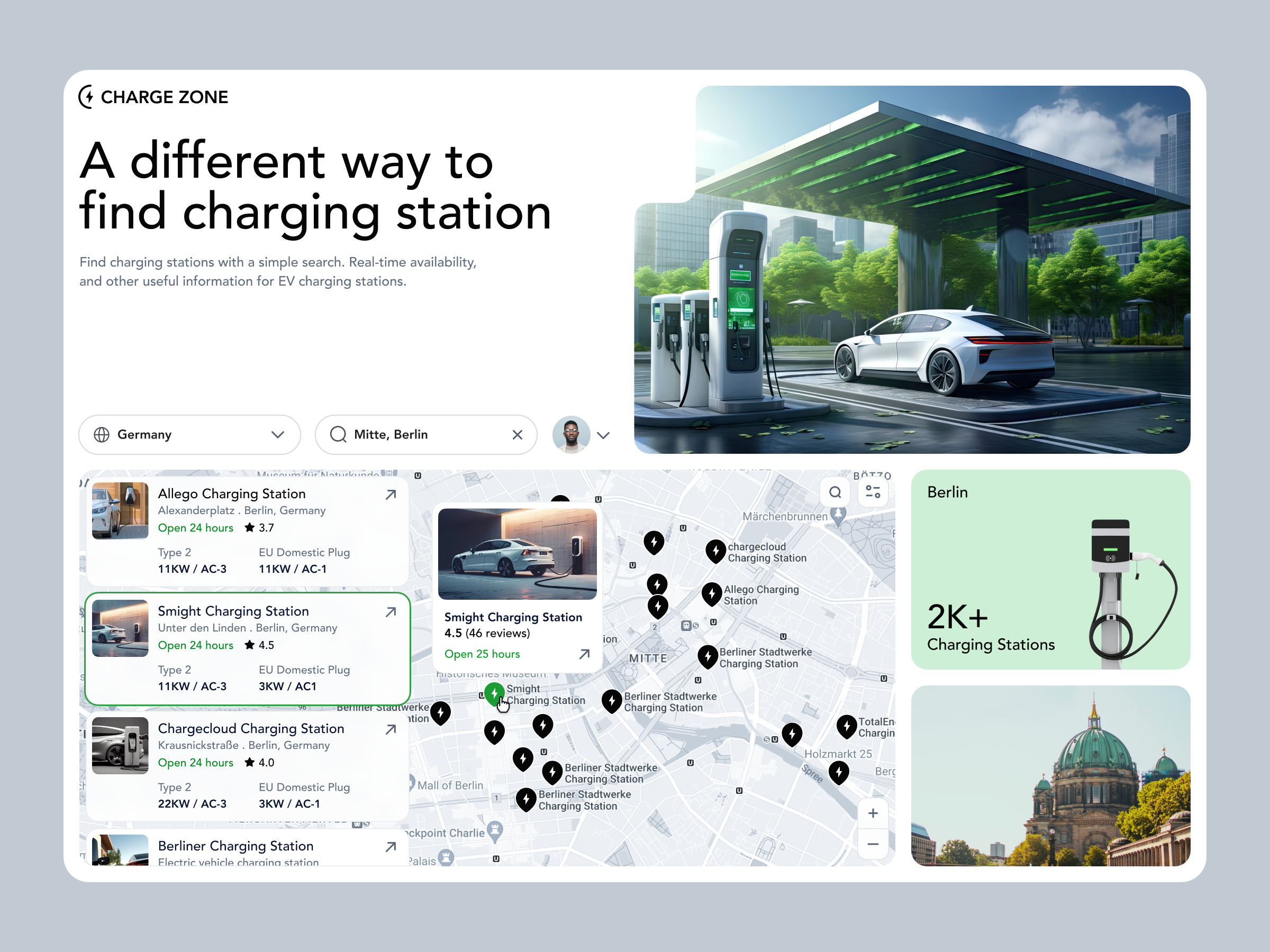The height and width of the screenshot is (952, 1270).
Task: Click the Allego Charging Station thumbnail
Action: (120, 510)
